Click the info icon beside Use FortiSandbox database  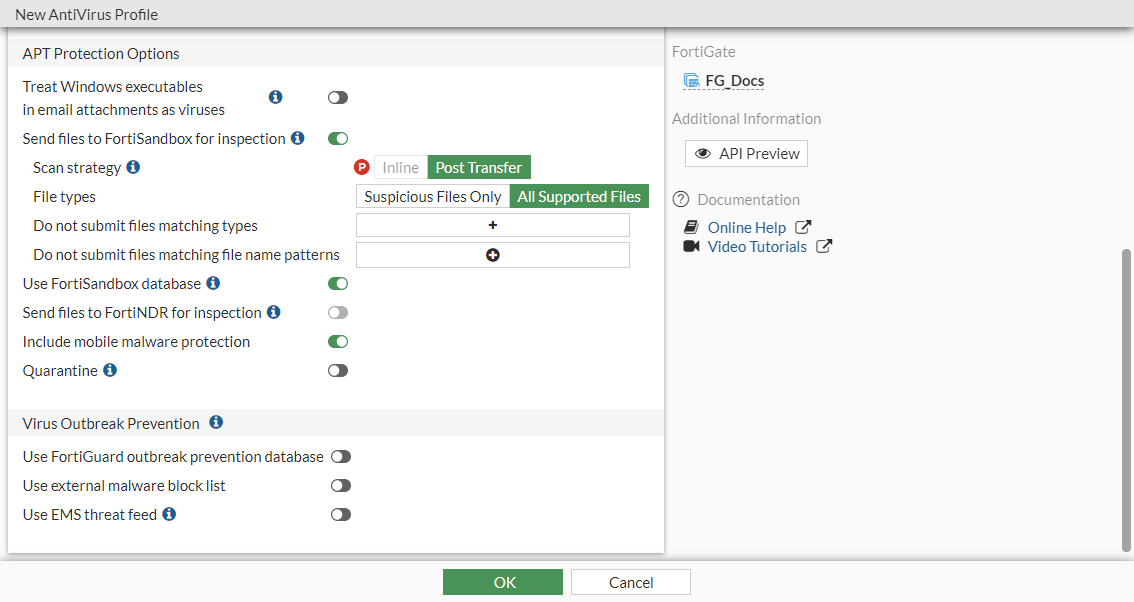coord(211,283)
